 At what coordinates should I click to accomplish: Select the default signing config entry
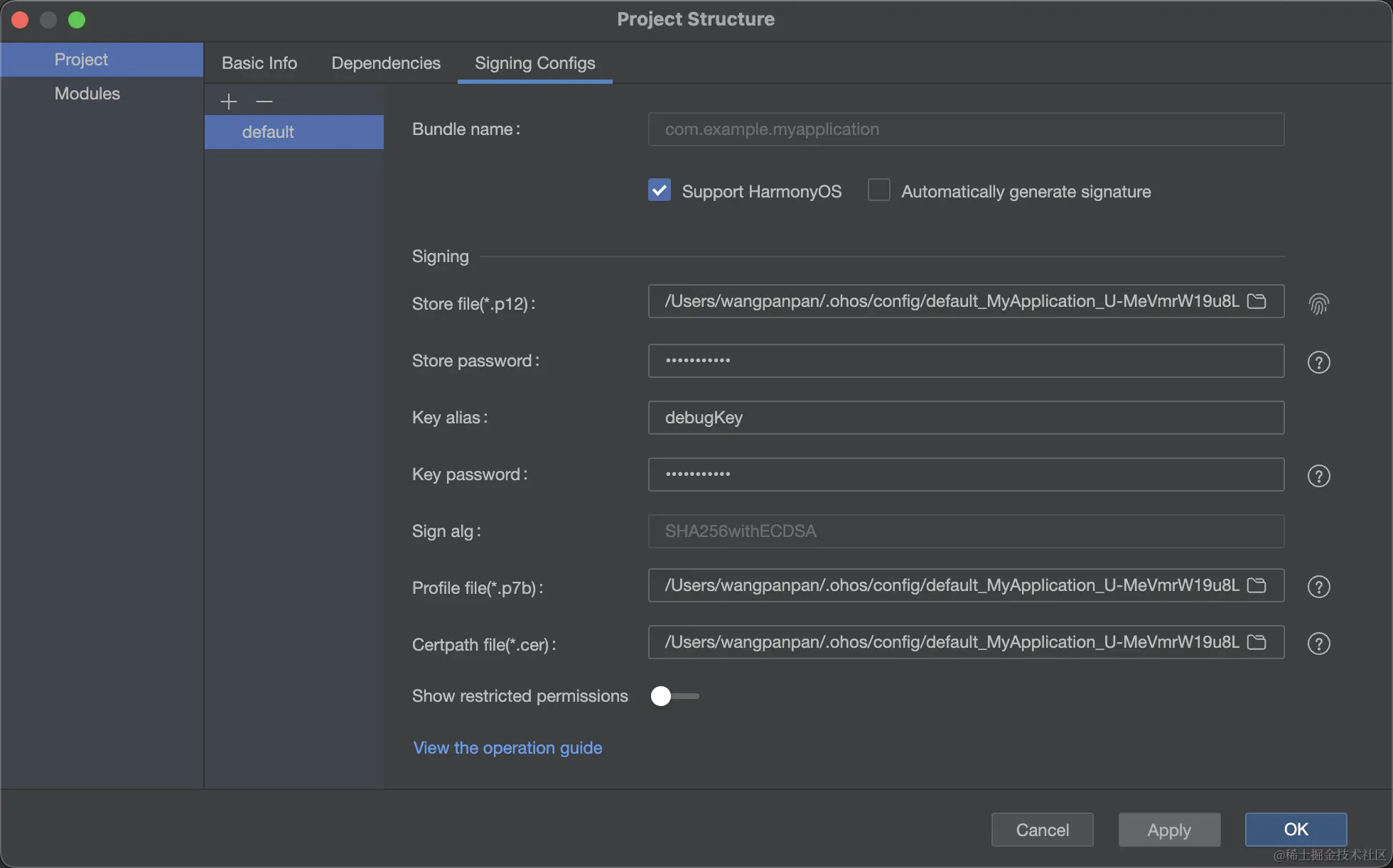268,132
